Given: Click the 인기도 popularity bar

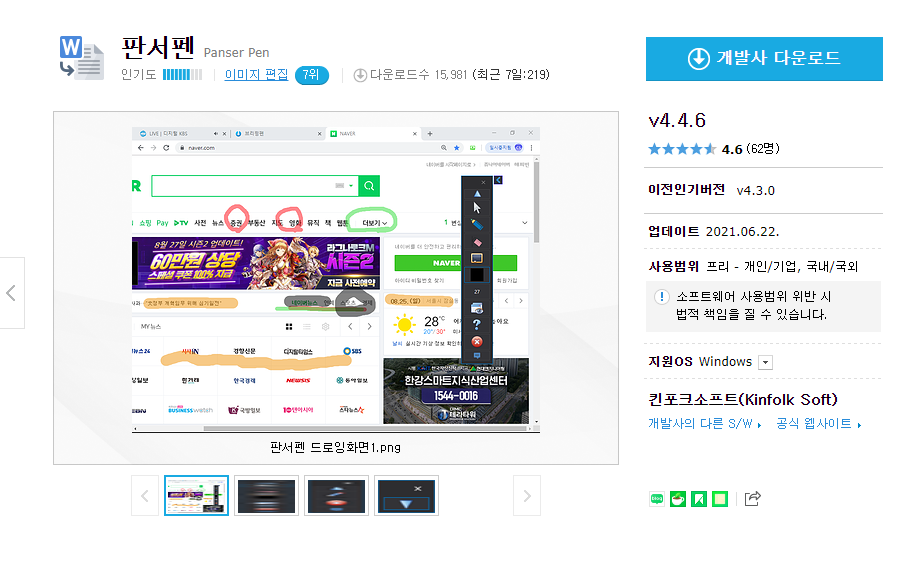Looking at the screenshot, I should [182, 74].
